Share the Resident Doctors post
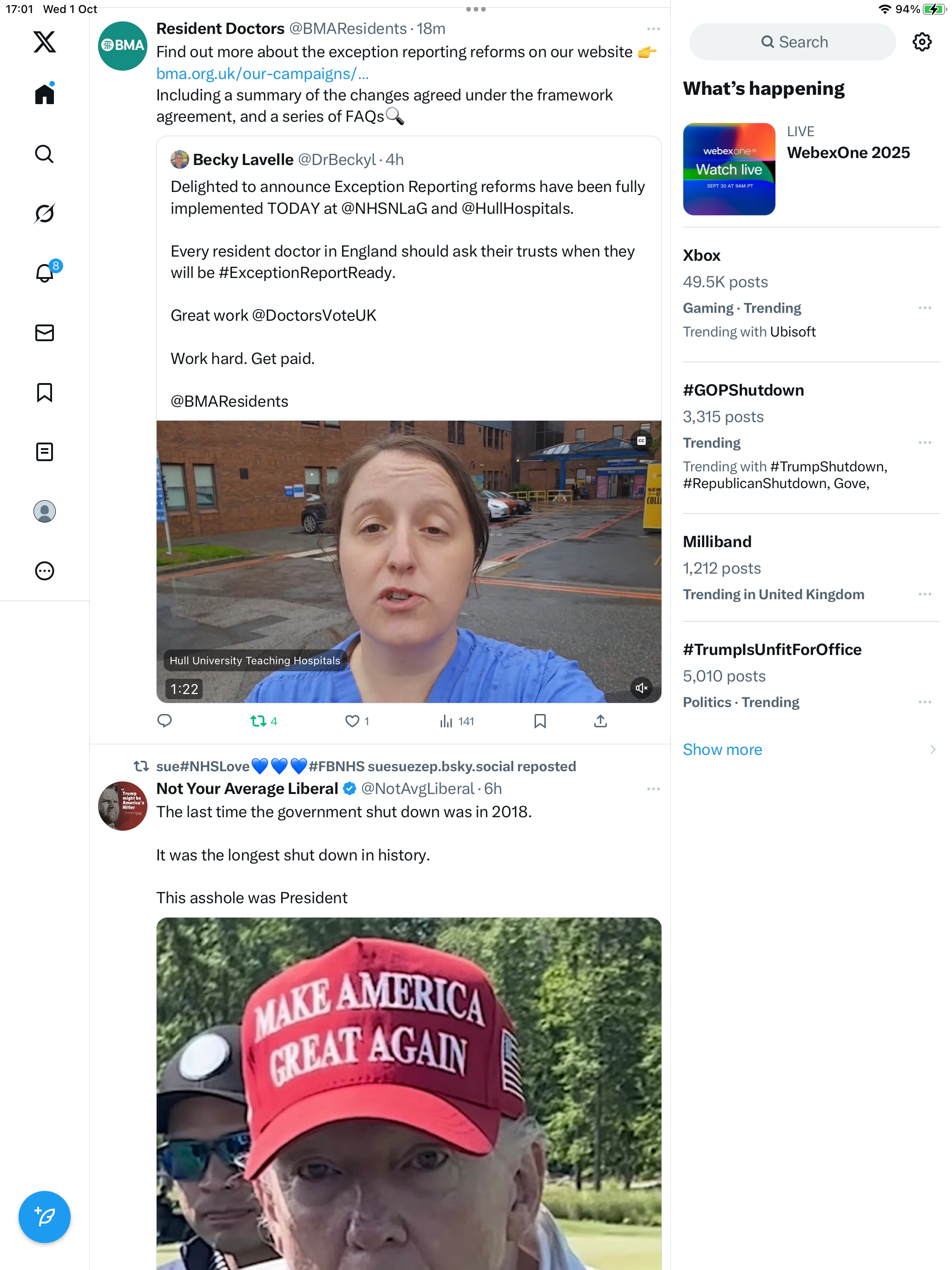 (x=601, y=721)
